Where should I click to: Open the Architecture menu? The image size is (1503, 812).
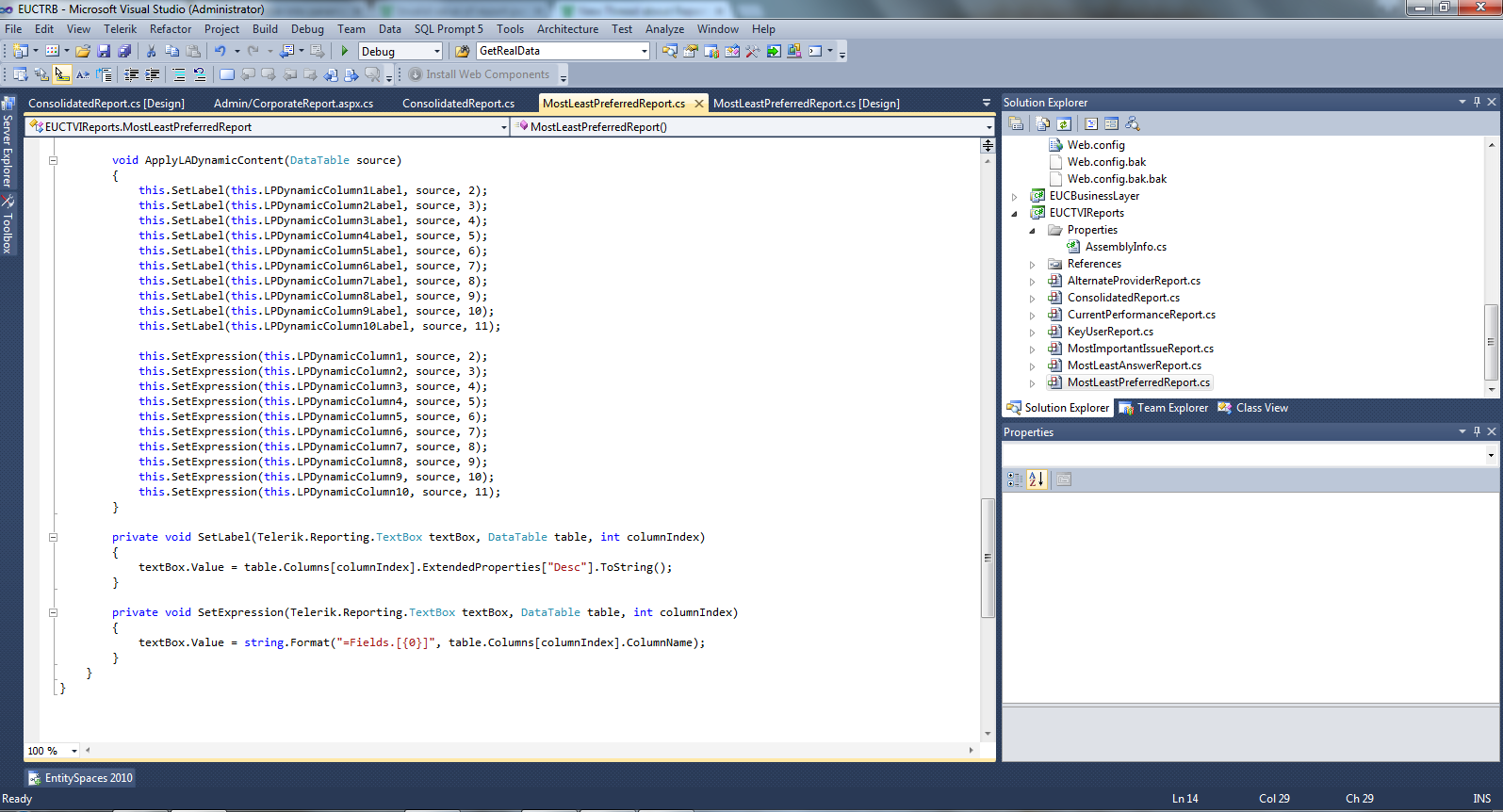coord(567,29)
